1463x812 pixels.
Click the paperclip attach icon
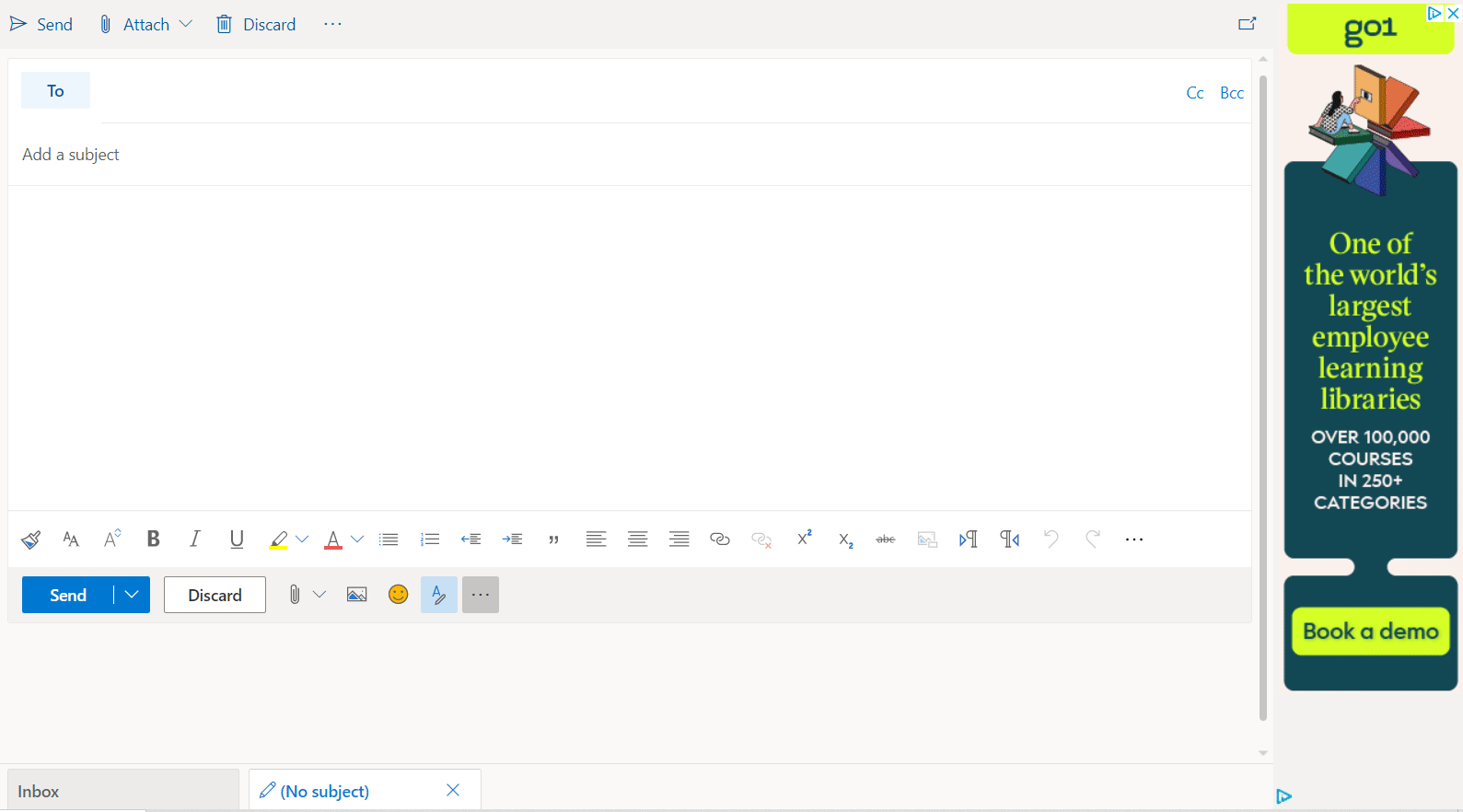295,595
